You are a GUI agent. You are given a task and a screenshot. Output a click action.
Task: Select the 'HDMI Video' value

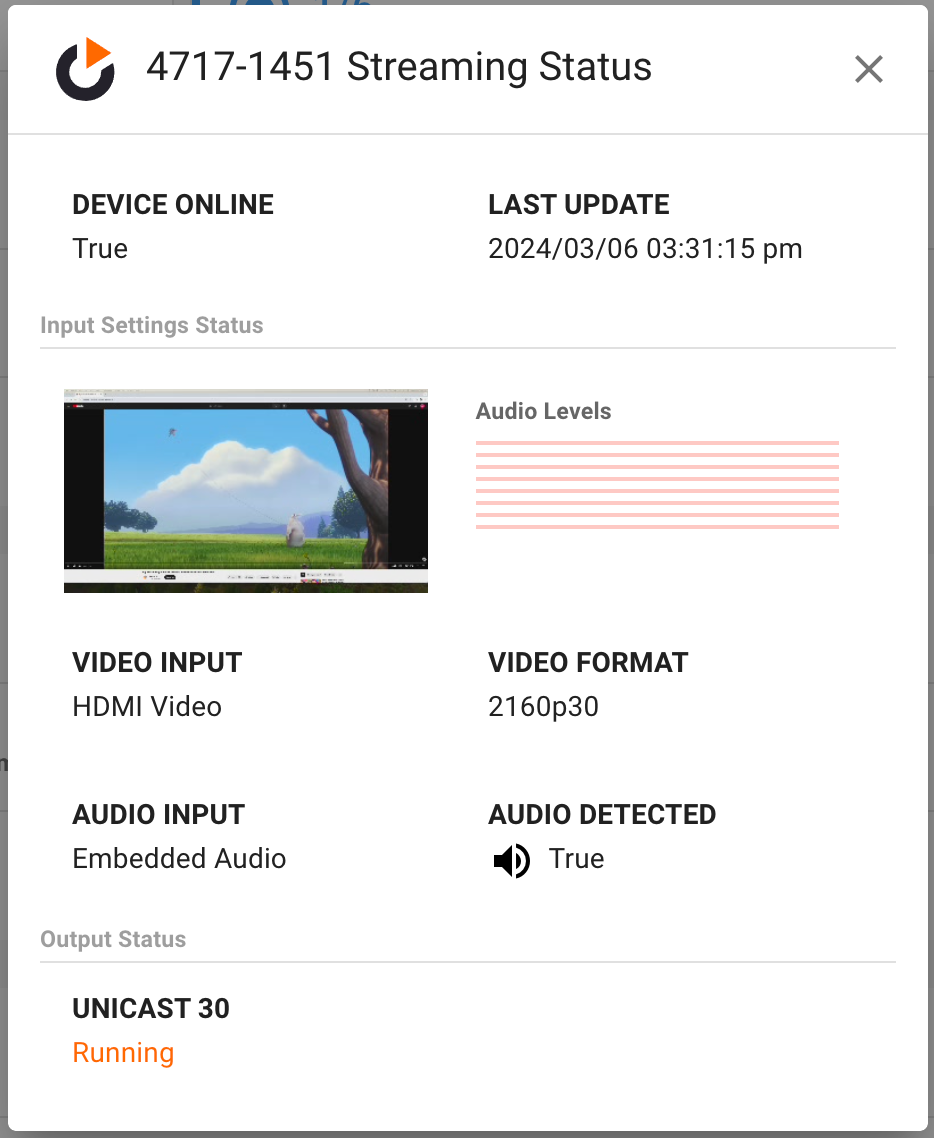tap(147, 707)
